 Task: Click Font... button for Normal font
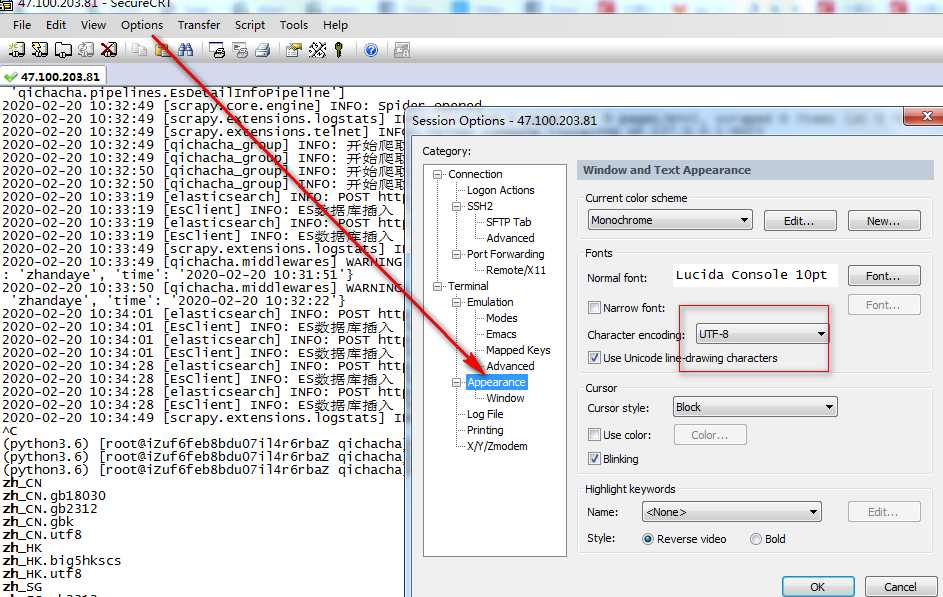884,275
